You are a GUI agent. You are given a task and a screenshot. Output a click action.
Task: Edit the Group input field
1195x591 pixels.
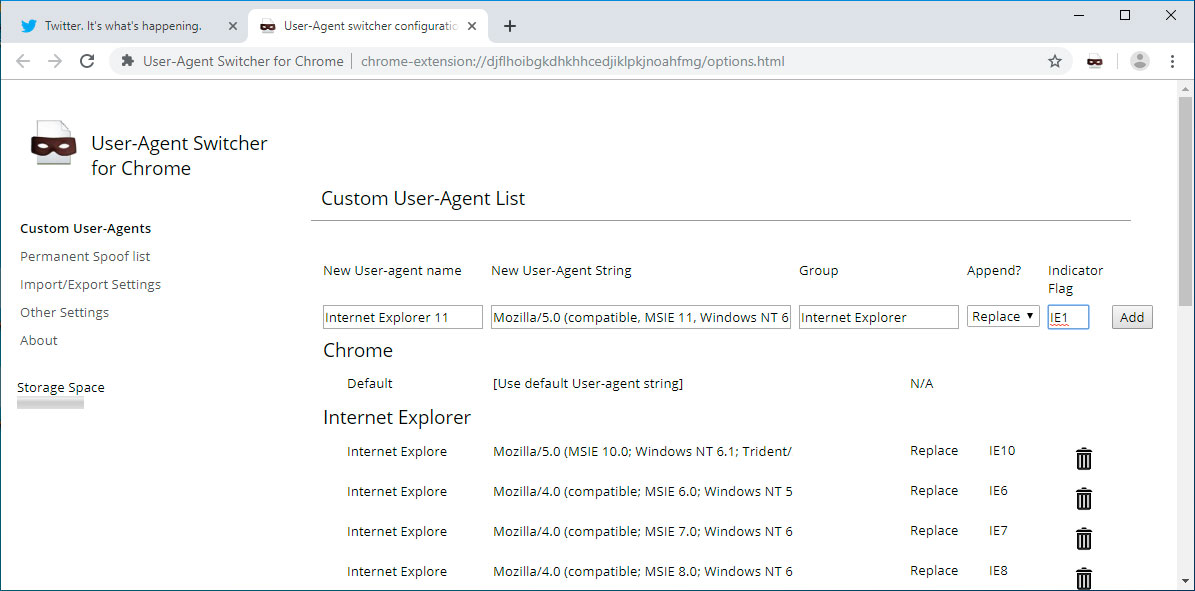(x=878, y=317)
